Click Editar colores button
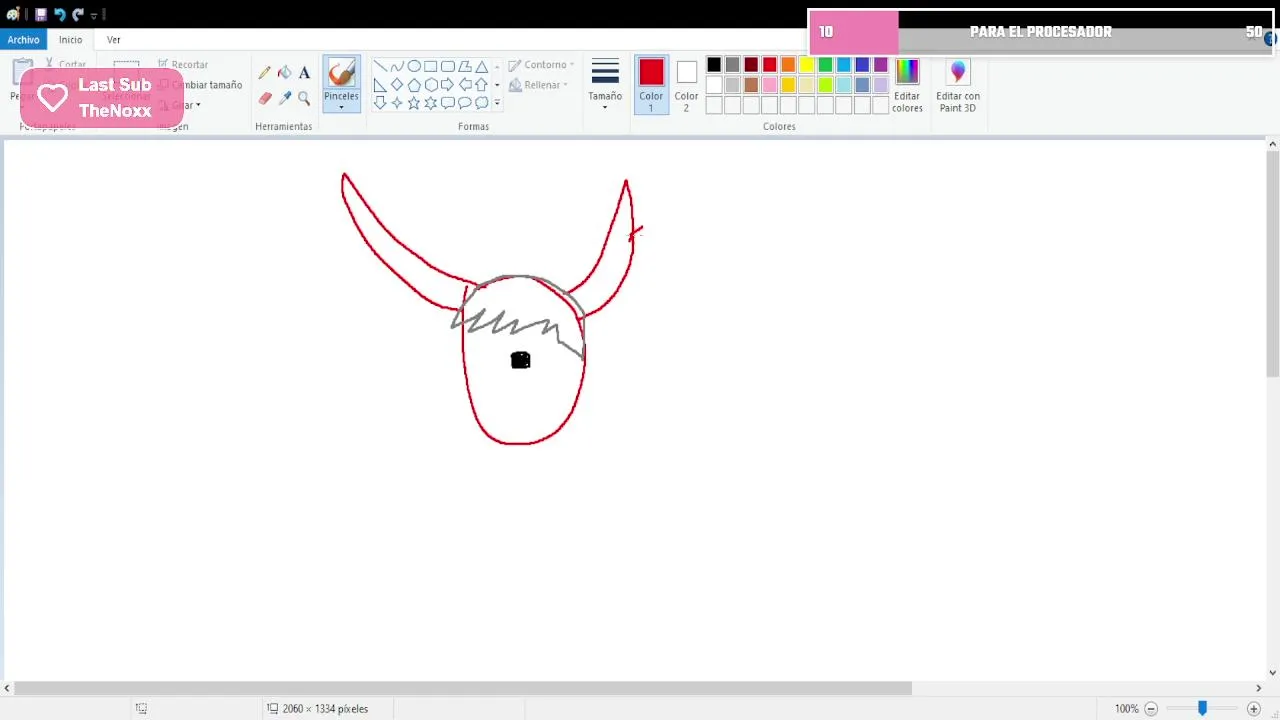The image size is (1280, 720). [x=907, y=85]
